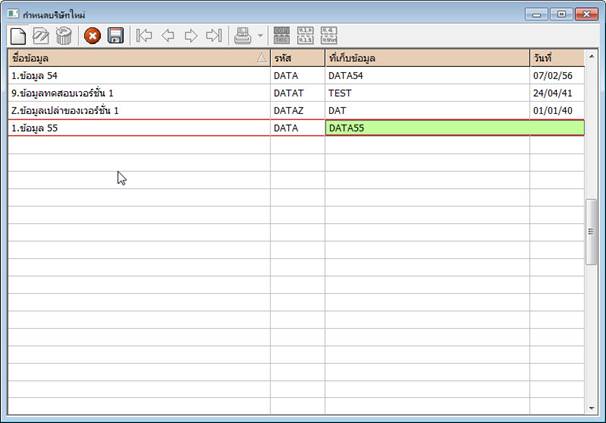Select the row 1.ข้อมูล 54

137,75
